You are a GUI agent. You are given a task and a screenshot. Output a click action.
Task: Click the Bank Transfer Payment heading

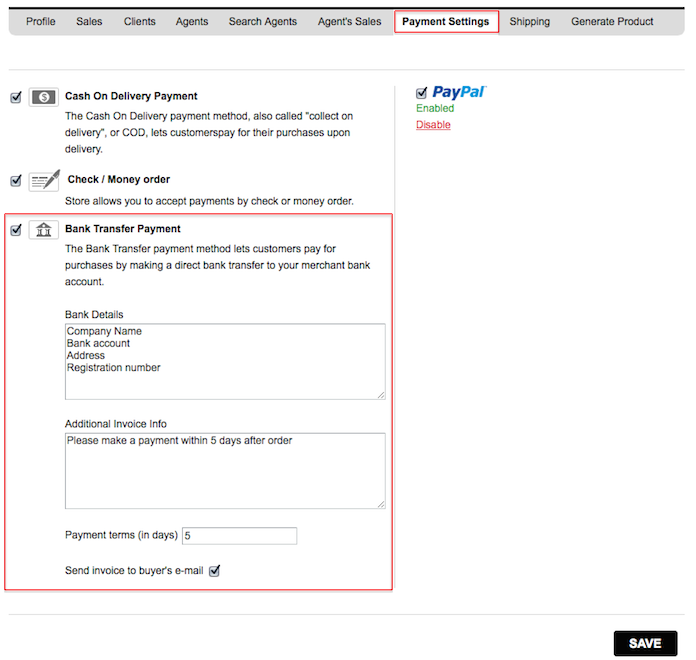coord(123,229)
